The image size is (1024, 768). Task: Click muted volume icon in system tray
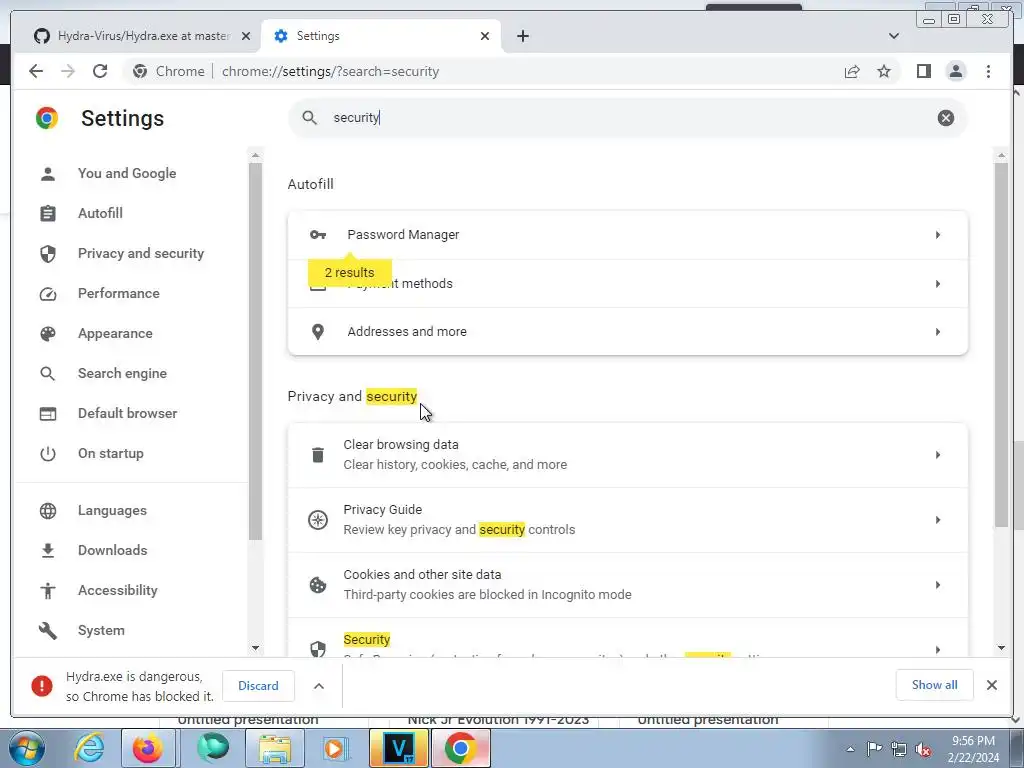coord(923,749)
